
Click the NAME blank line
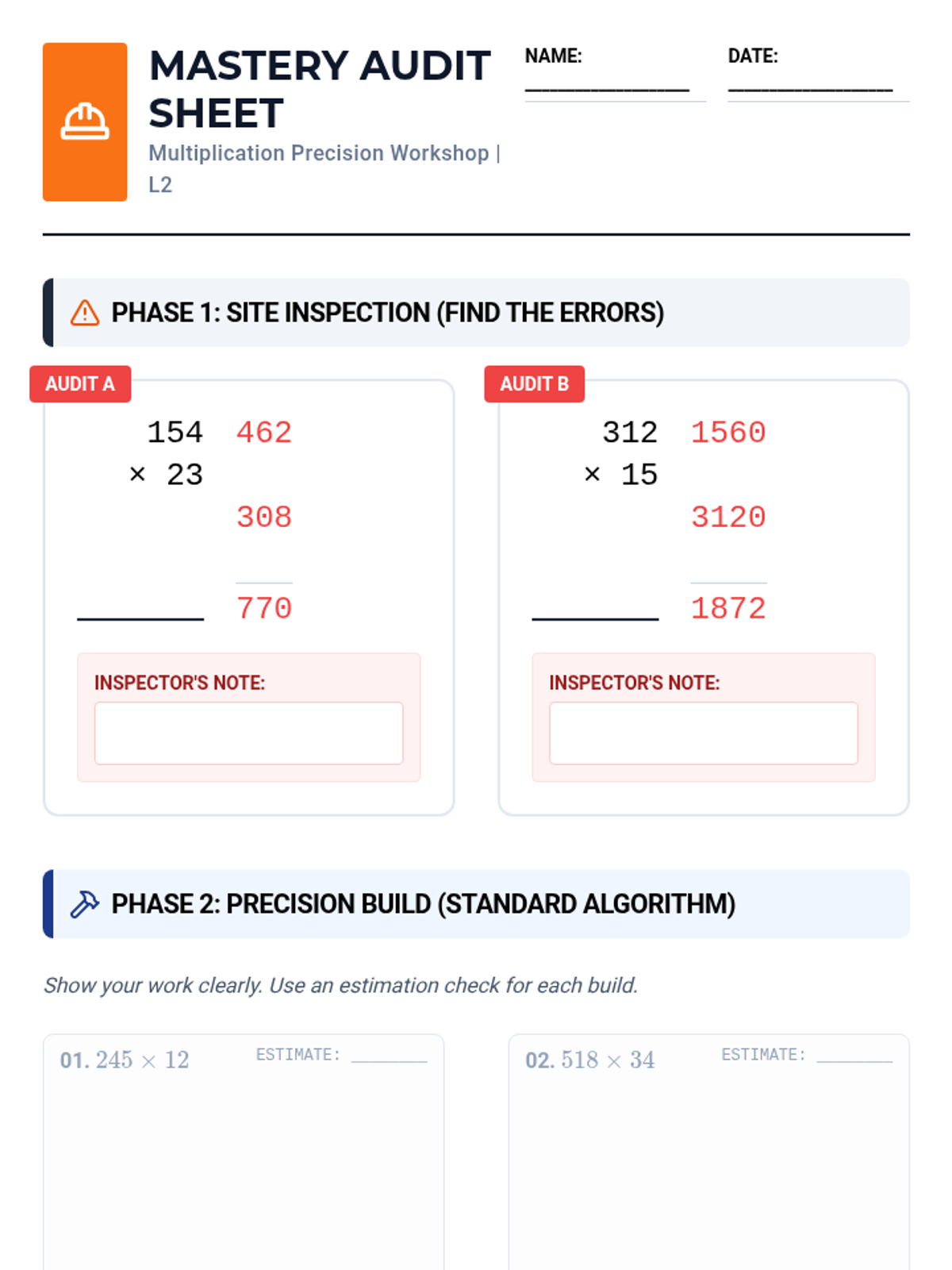click(x=607, y=89)
